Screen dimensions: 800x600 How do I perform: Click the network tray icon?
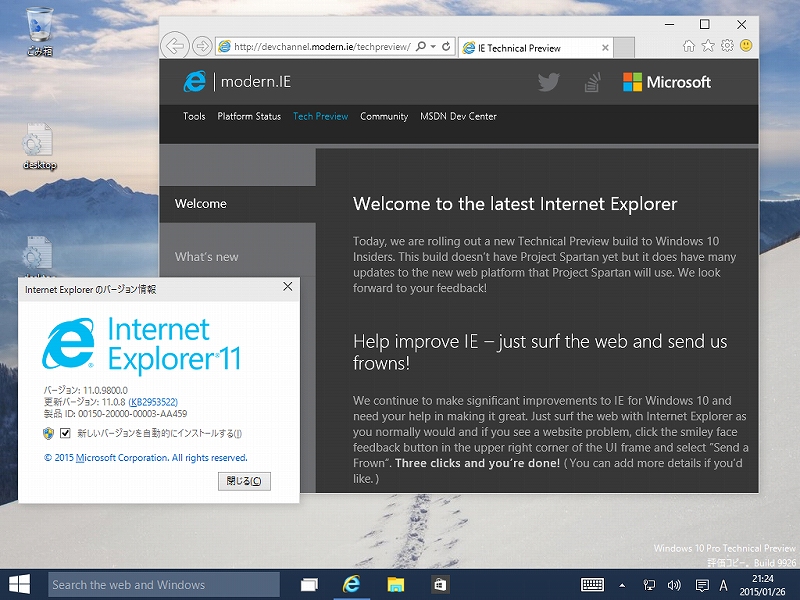click(x=649, y=585)
